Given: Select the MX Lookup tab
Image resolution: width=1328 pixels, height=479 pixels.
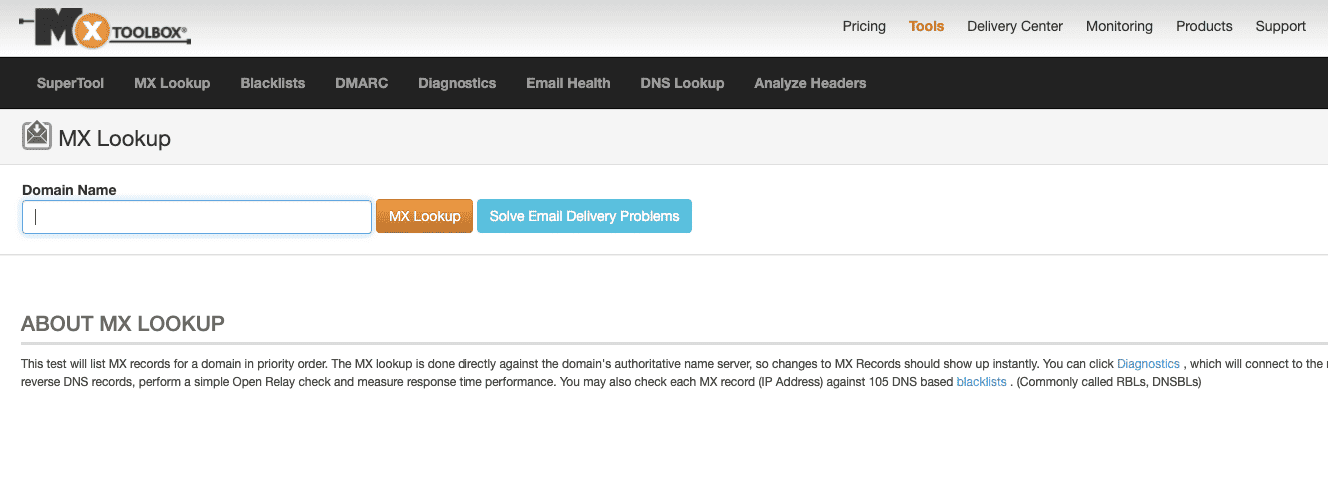Looking at the screenshot, I should [x=172, y=83].
